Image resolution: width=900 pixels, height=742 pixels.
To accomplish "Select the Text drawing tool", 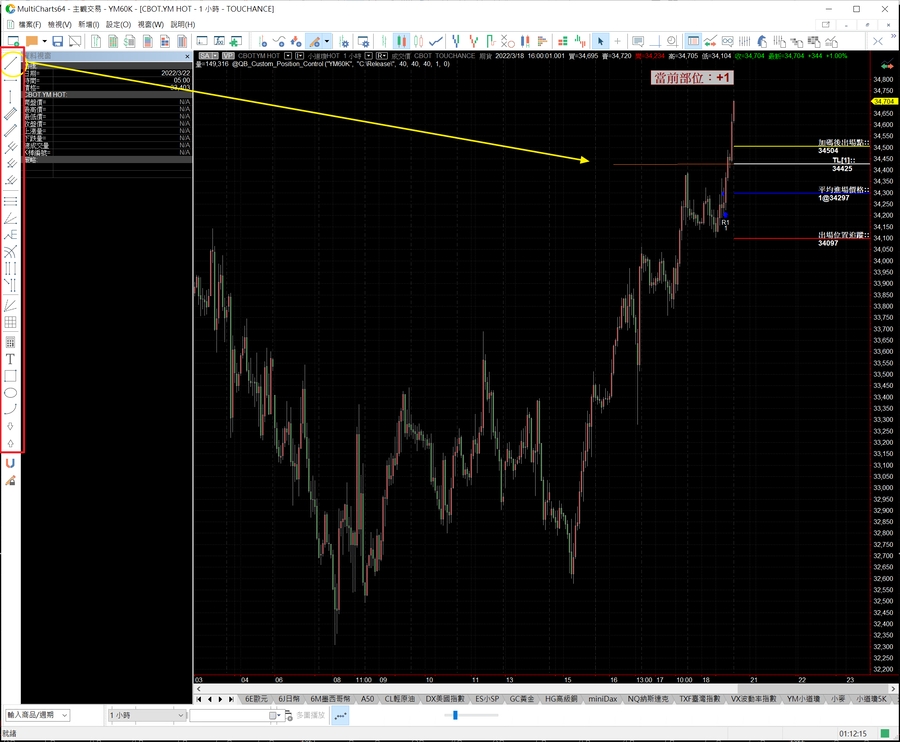I will tap(11, 358).
